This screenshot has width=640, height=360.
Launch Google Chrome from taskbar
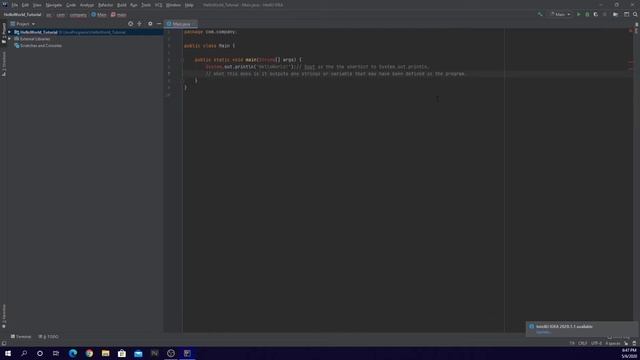point(89,353)
